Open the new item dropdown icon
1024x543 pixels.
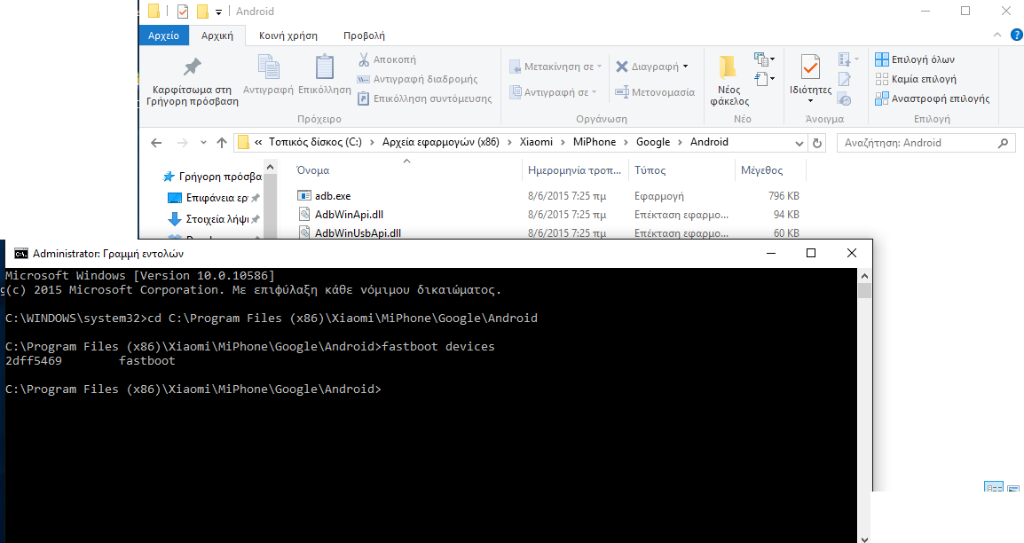[764, 59]
